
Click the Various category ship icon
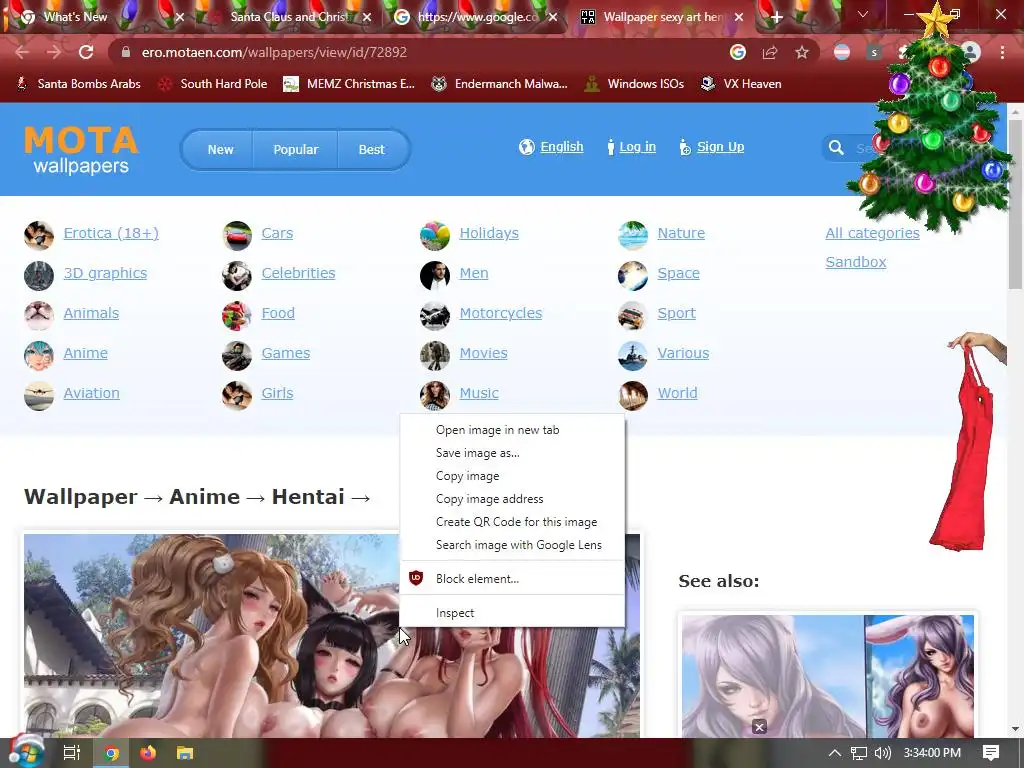pyautogui.click(x=633, y=355)
